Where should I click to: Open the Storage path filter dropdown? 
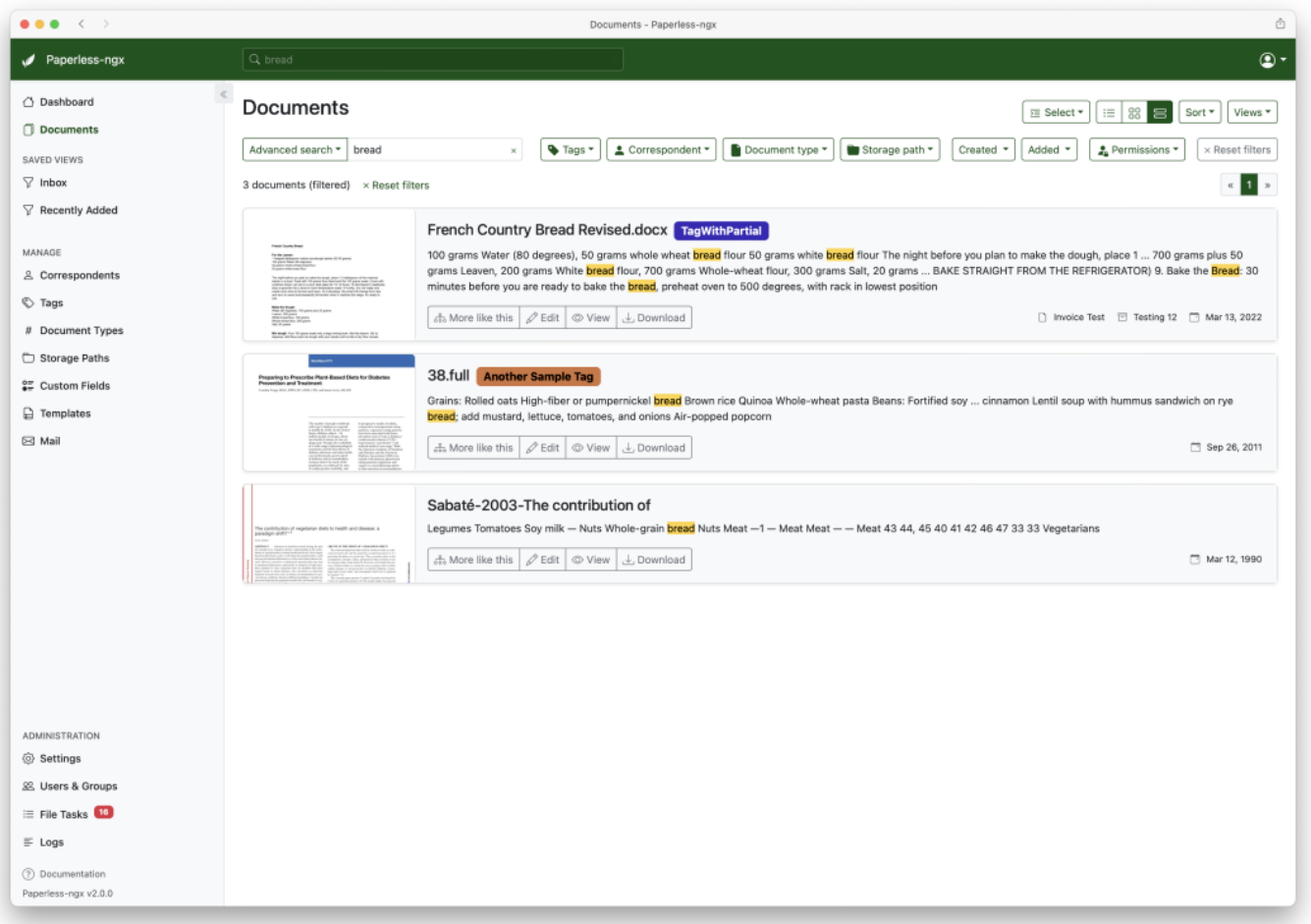click(x=891, y=149)
